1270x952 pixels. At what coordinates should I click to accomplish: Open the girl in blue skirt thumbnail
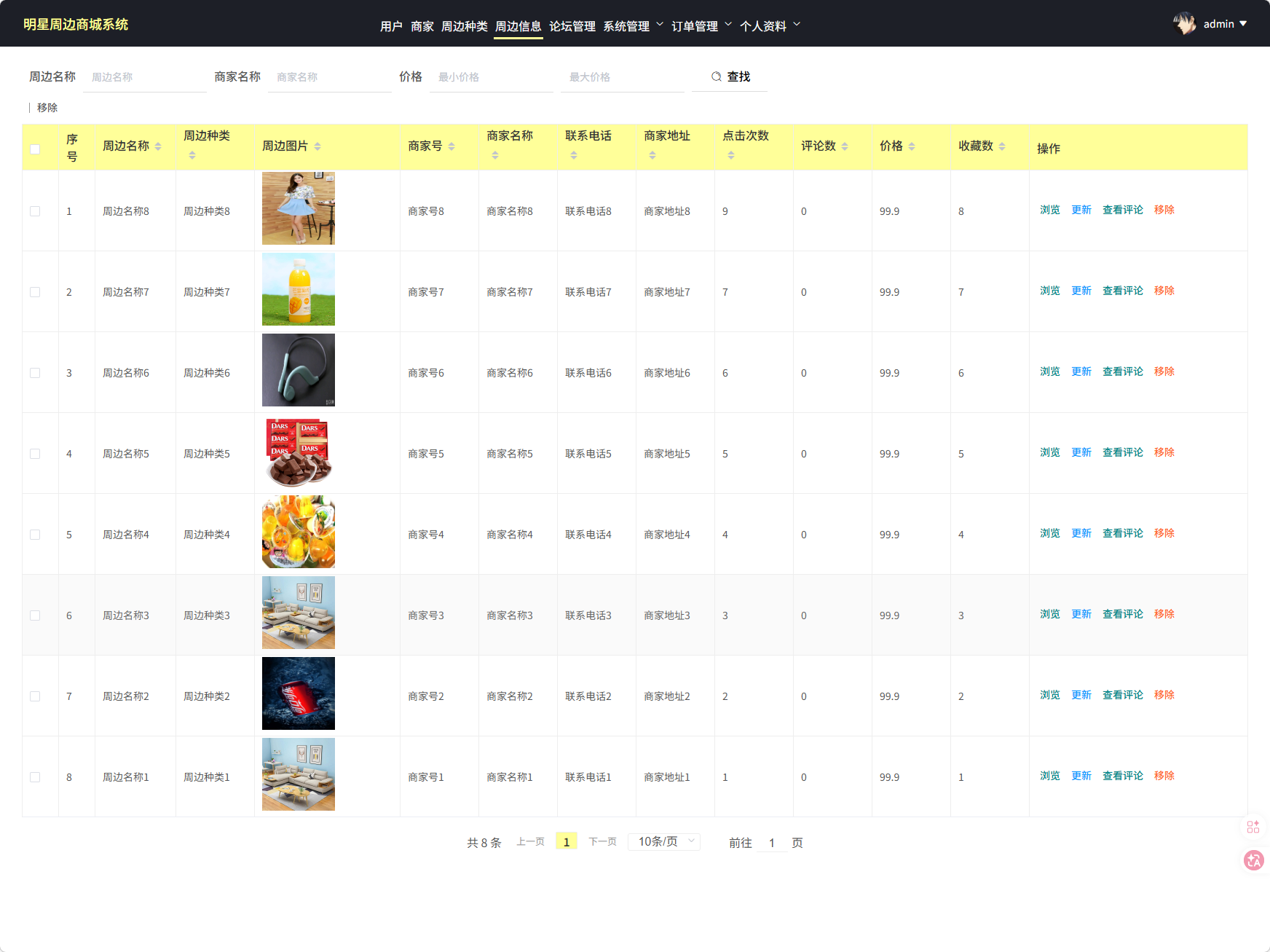pyautogui.click(x=299, y=208)
